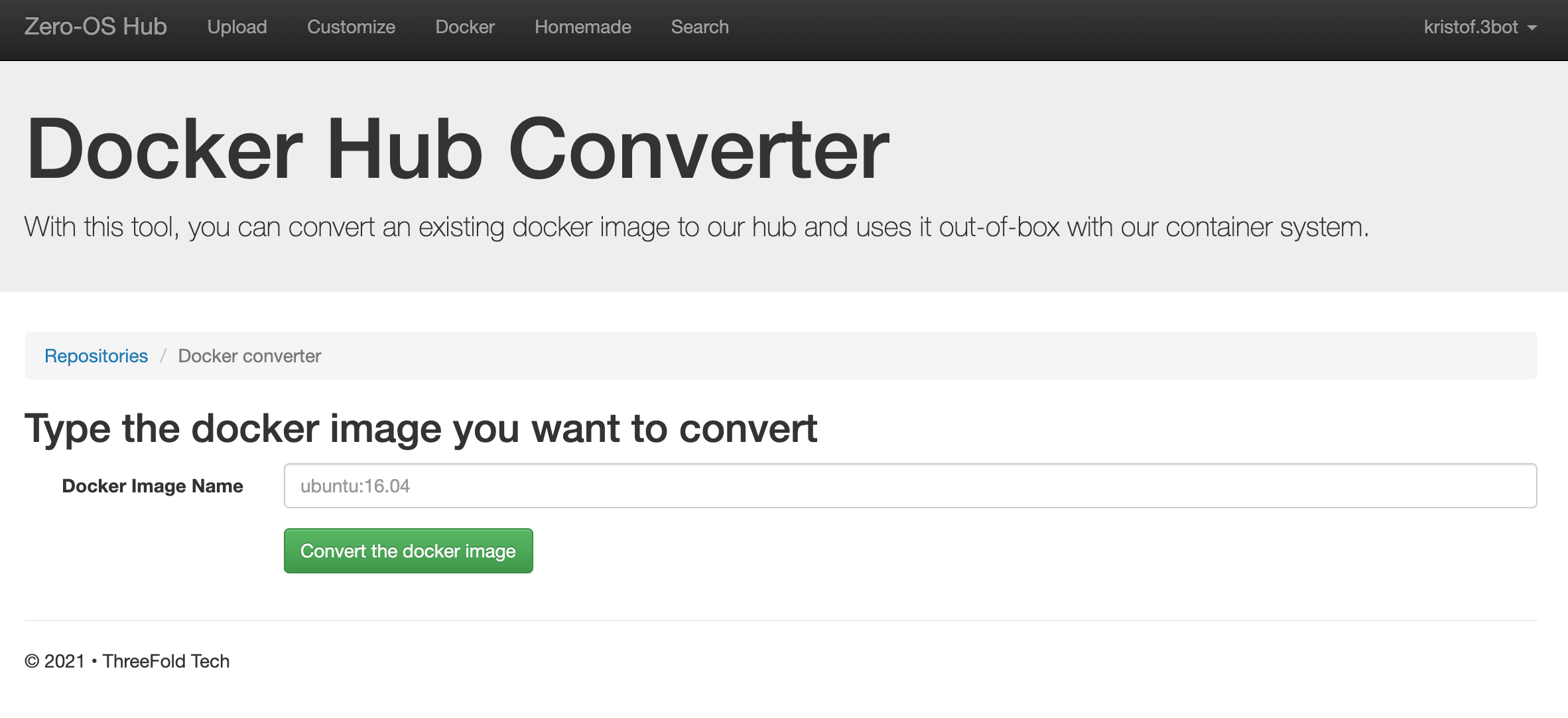1568x718 pixels.
Task: Follow the Repositories breadcrumb link
Action: [x=96, y=356]
